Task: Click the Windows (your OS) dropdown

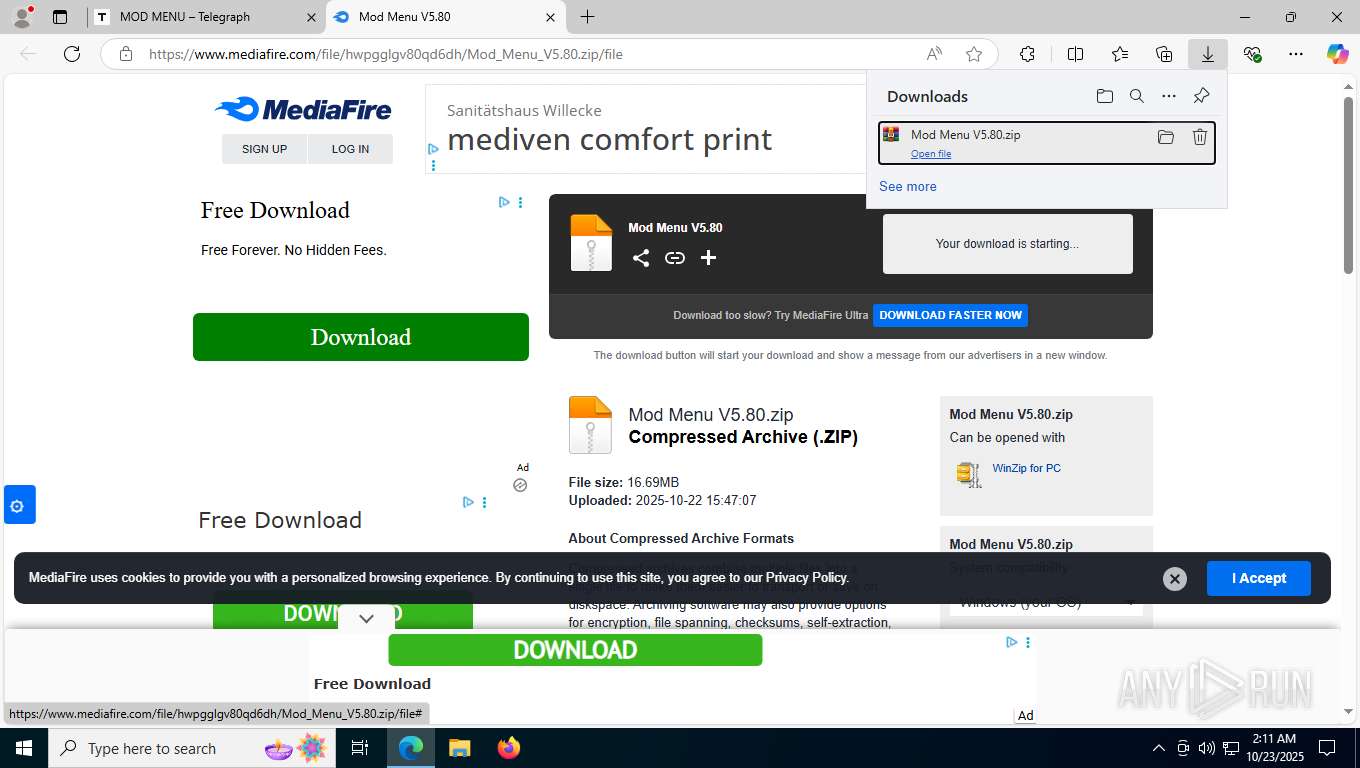Action: pos(1047,602)
